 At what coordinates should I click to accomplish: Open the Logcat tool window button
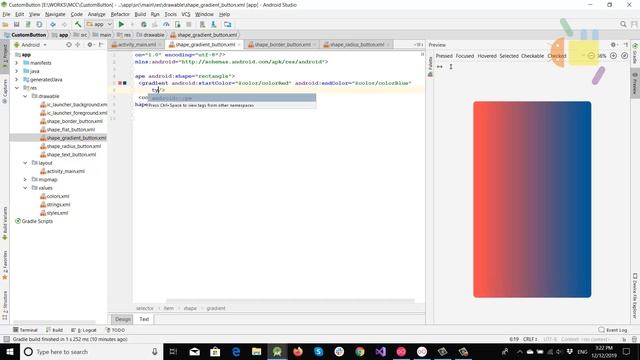84,330
